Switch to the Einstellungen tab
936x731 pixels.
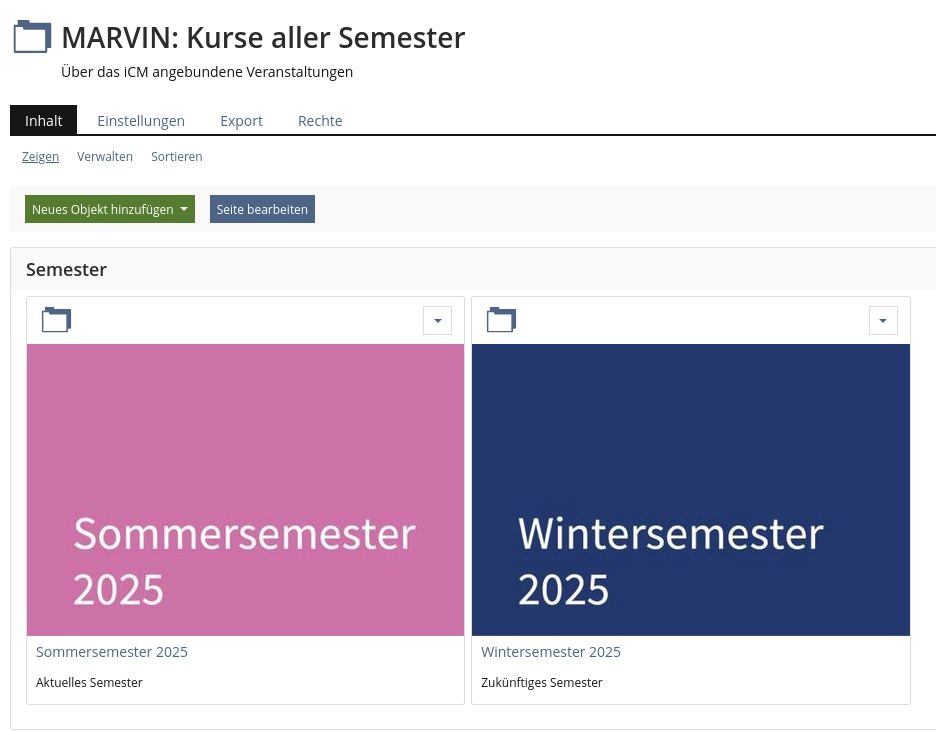[x=141, y=121]
